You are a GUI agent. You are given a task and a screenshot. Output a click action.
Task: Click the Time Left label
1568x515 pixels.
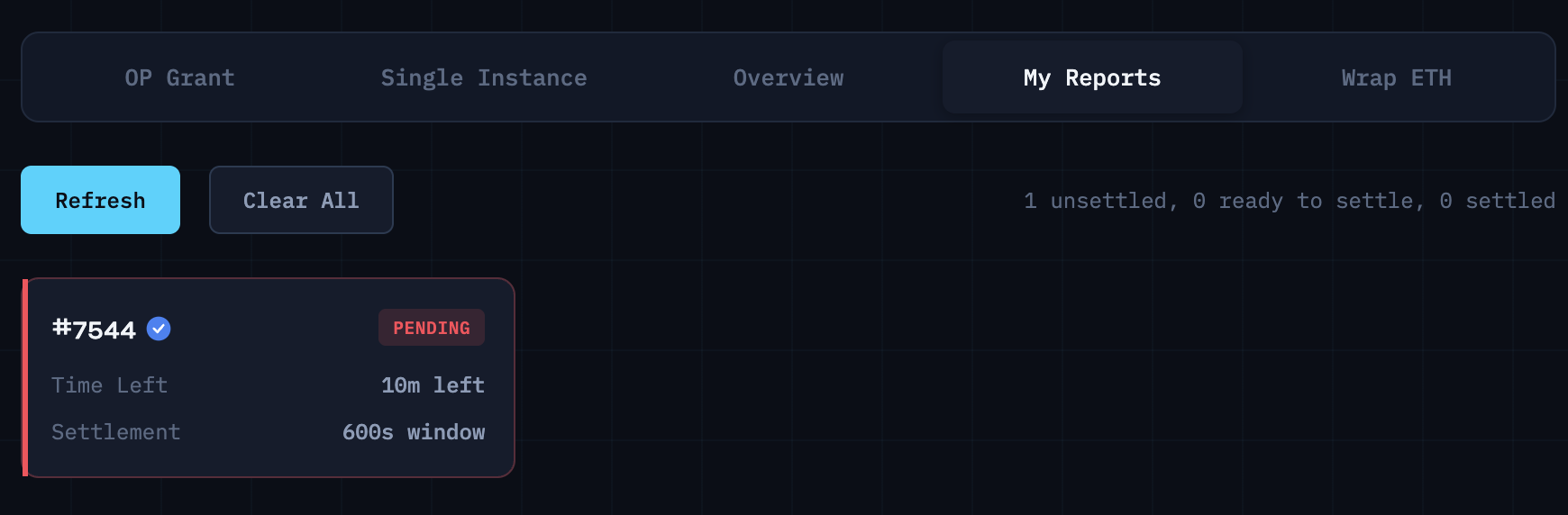click(x=109, y=385)
